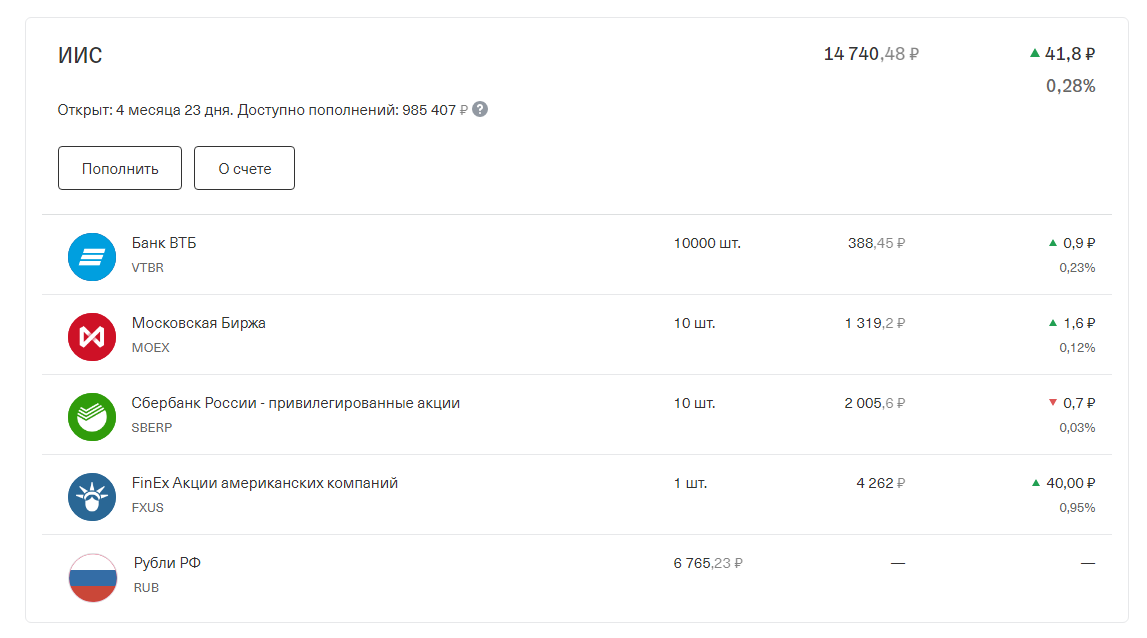Click the FinEx FXUS statue icon

92,496
